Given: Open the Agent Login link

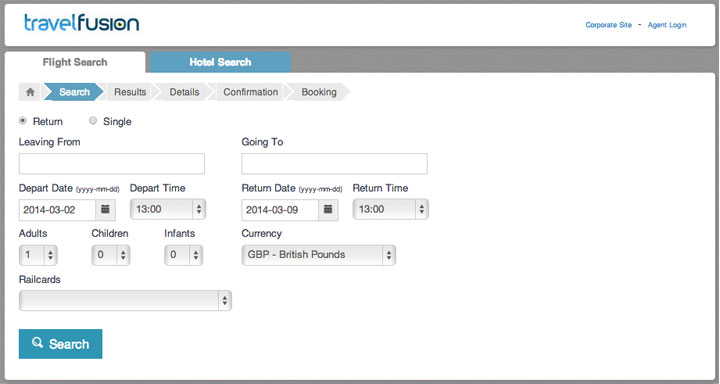Looking at the screenshot, I should (x=667, y=25).
